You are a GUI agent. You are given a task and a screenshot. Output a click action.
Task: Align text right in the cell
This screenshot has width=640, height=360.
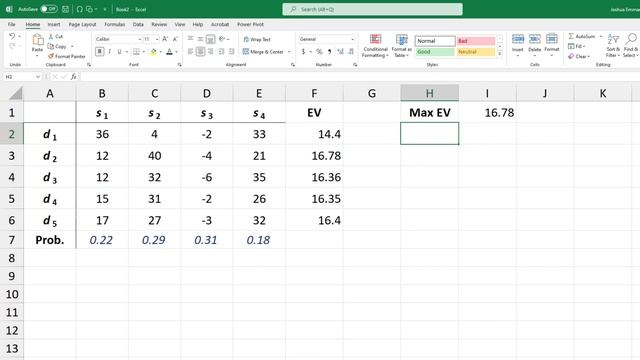[x=211, y=52]
